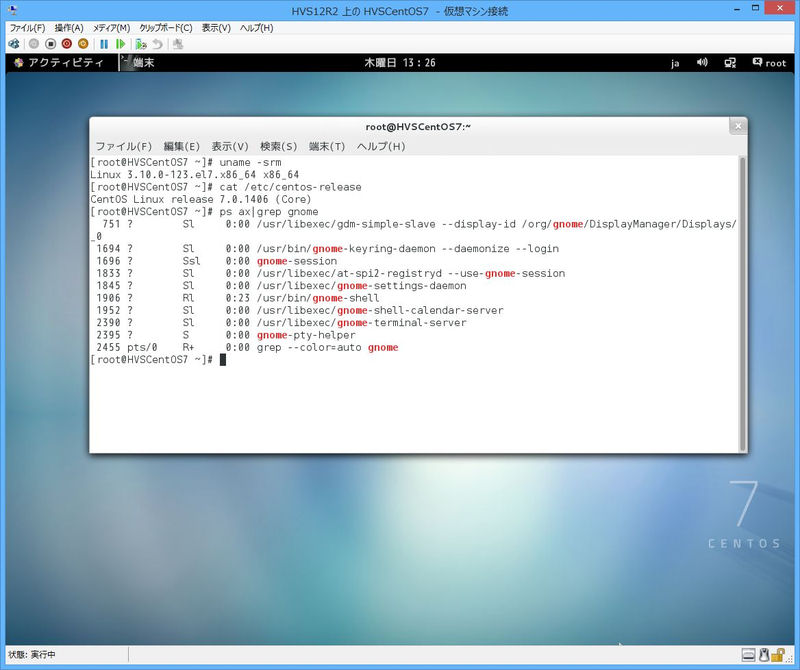Click the mouse icon in the status bar

point(763,654)
